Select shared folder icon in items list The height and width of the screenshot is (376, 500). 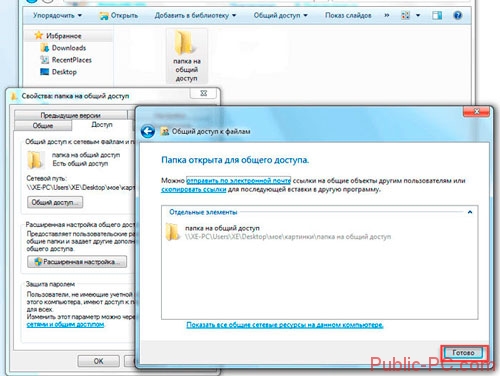[x=173, y=232]
